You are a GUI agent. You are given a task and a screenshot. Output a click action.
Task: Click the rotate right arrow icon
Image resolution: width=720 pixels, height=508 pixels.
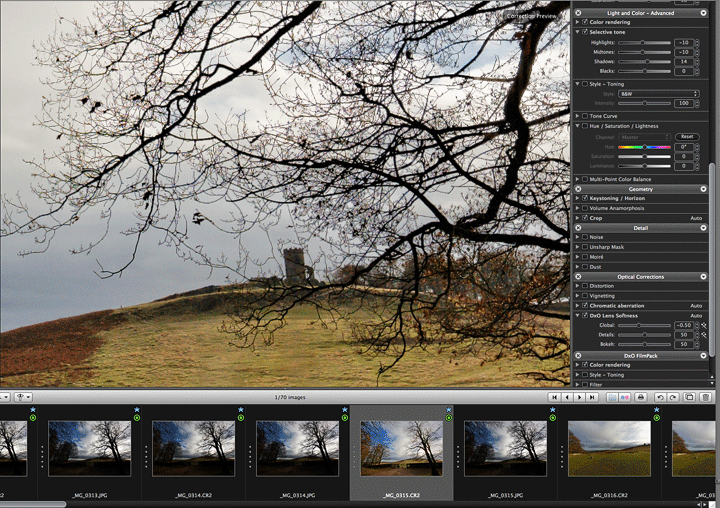673,397
